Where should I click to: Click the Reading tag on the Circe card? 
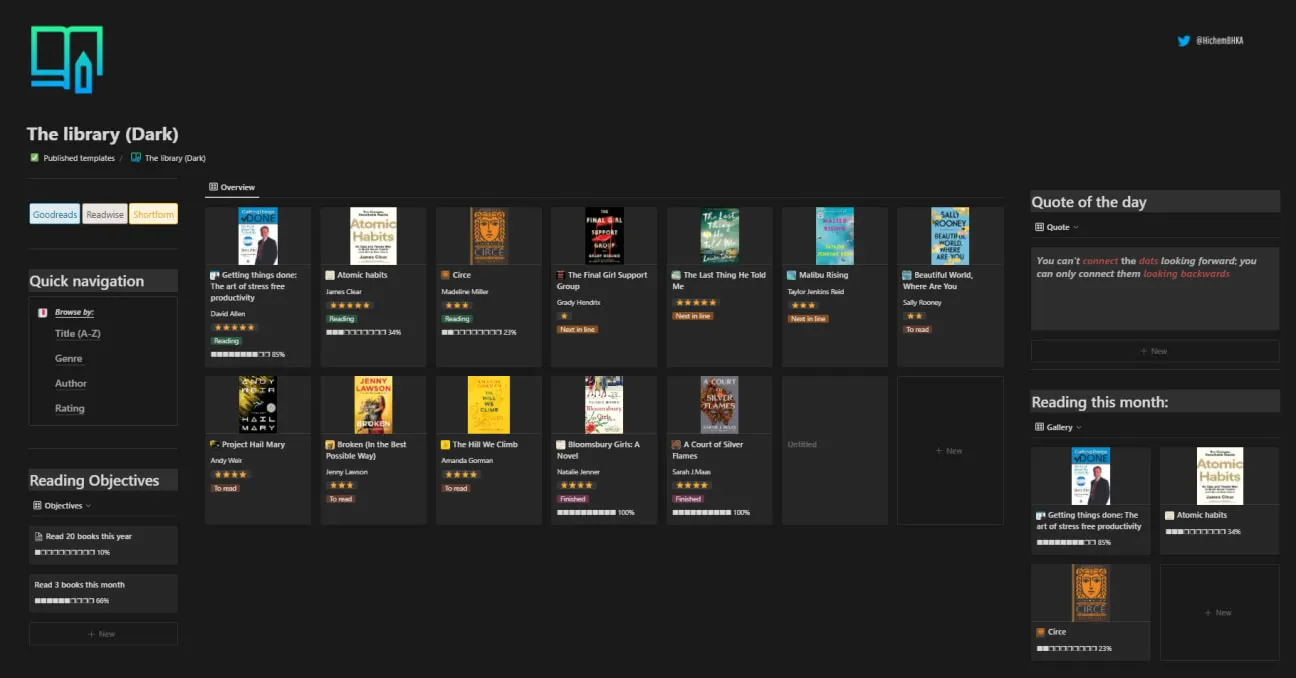[x=457, y=319]
